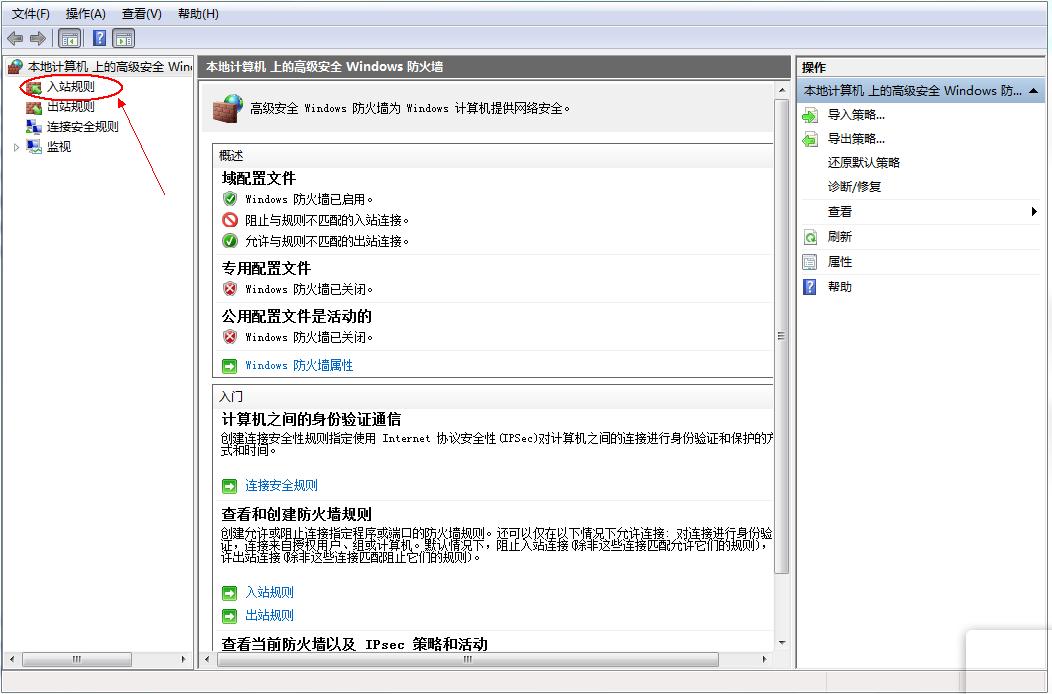
Task: Click the center pane scroll right arrow
Action: tap(764, 660)
